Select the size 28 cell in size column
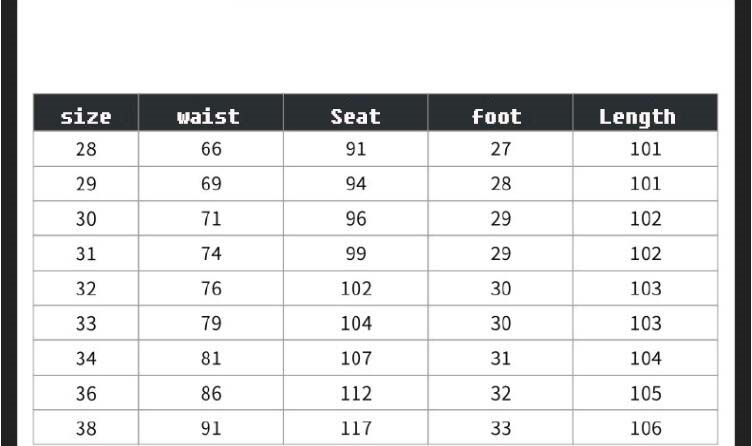752x446 pixels. (86, 149)
